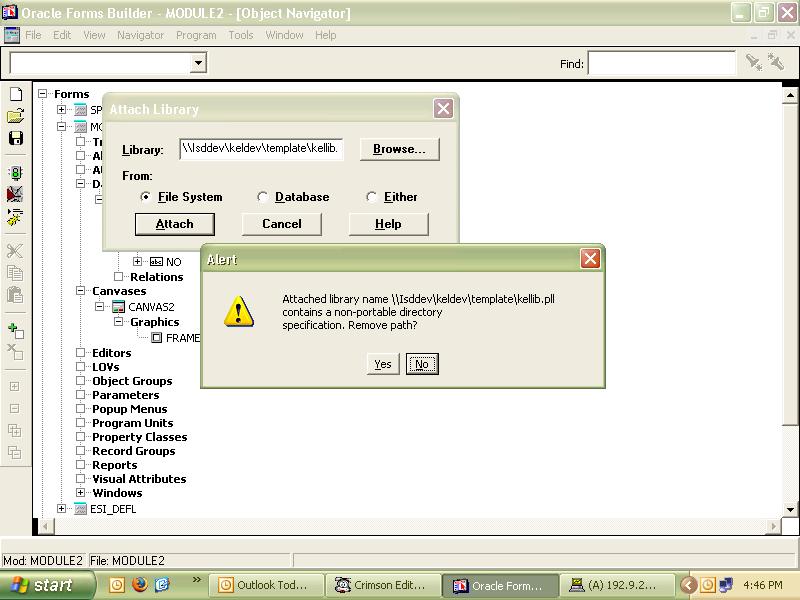Switch to the Crimson Editor taskbar button
Viewport: 800px width, 600px height.
(x=382, y=585)
